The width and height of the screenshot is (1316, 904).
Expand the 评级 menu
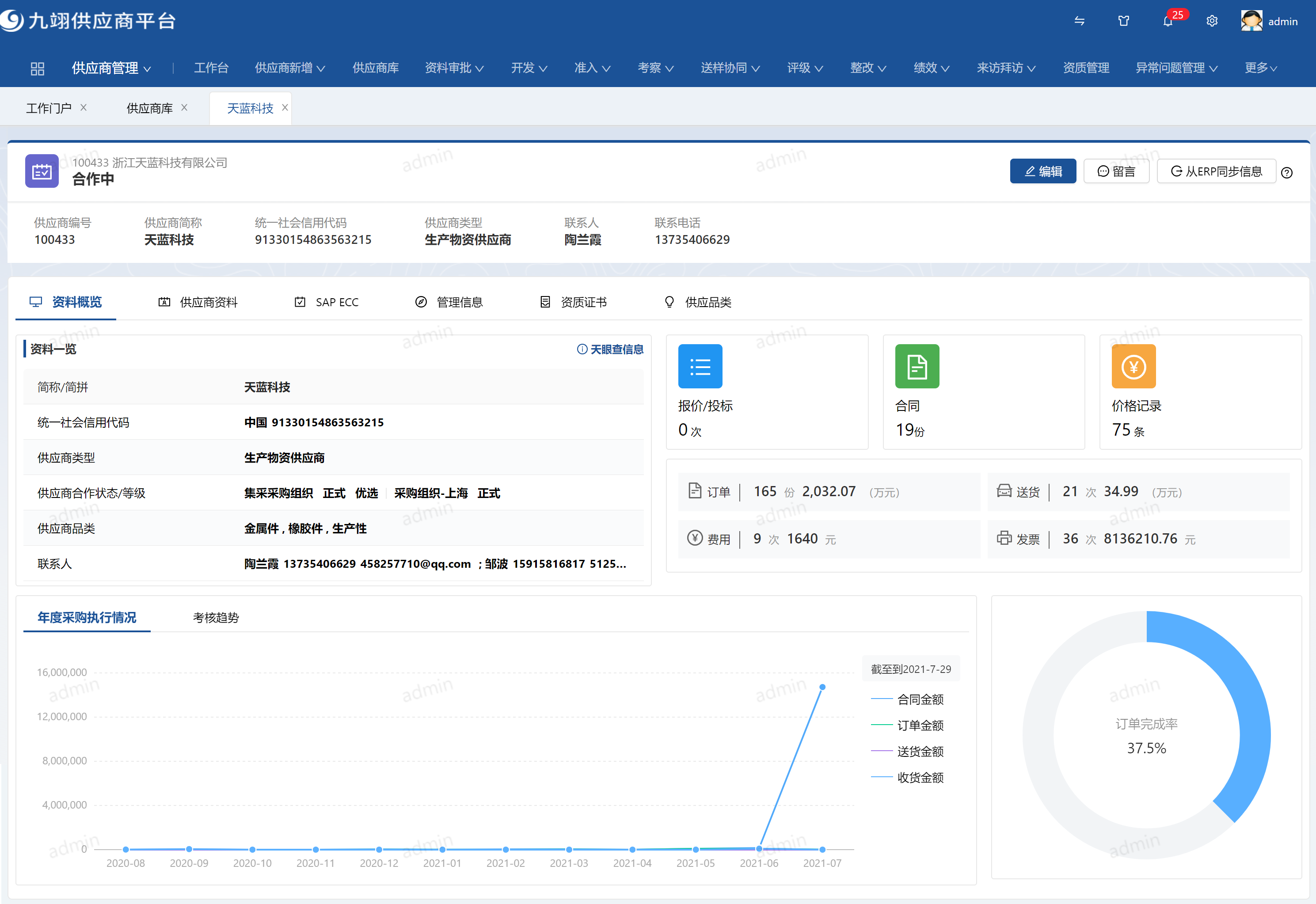click(x=806, y=68)
